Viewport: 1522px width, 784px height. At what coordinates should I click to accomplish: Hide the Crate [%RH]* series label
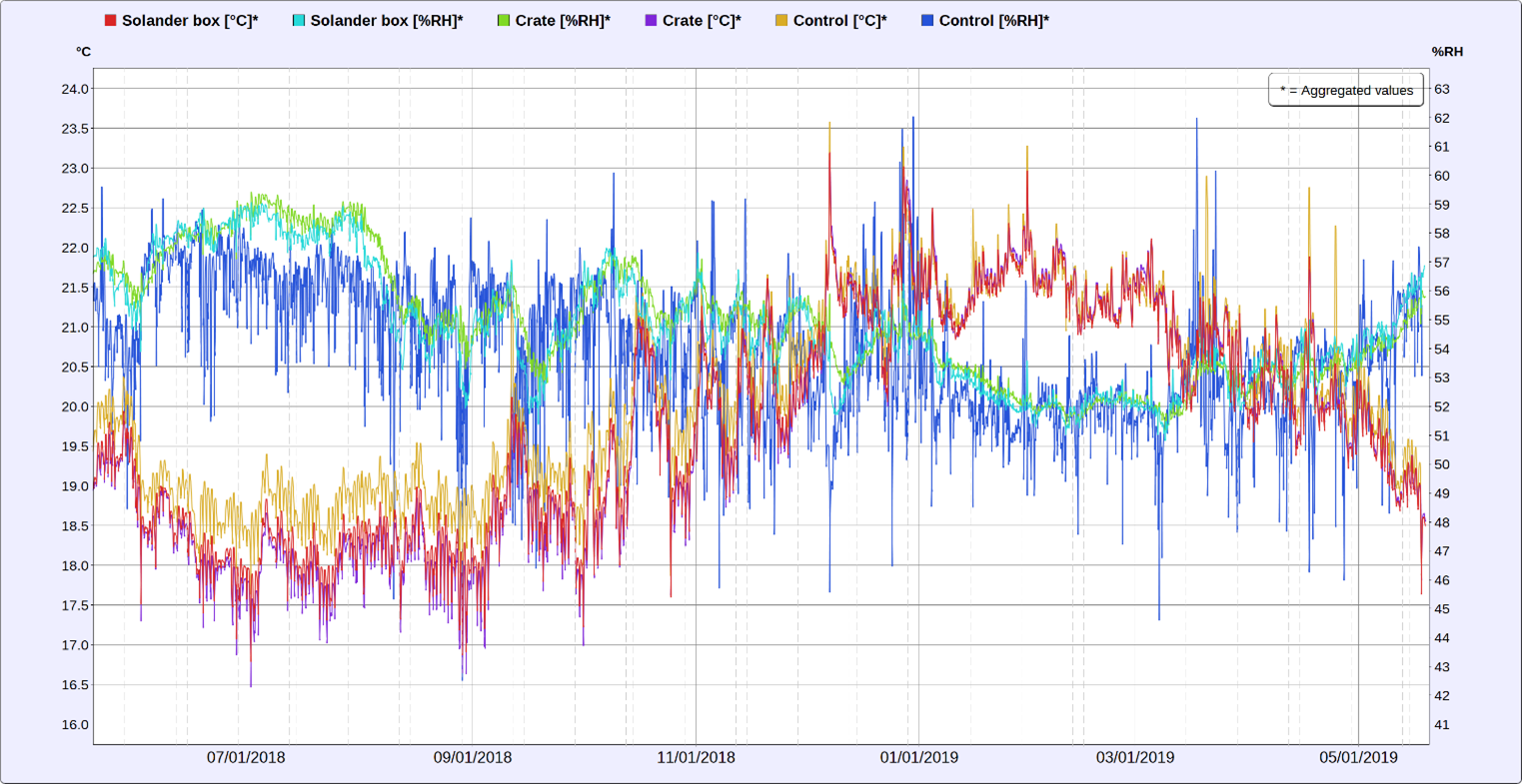(563, 21)
